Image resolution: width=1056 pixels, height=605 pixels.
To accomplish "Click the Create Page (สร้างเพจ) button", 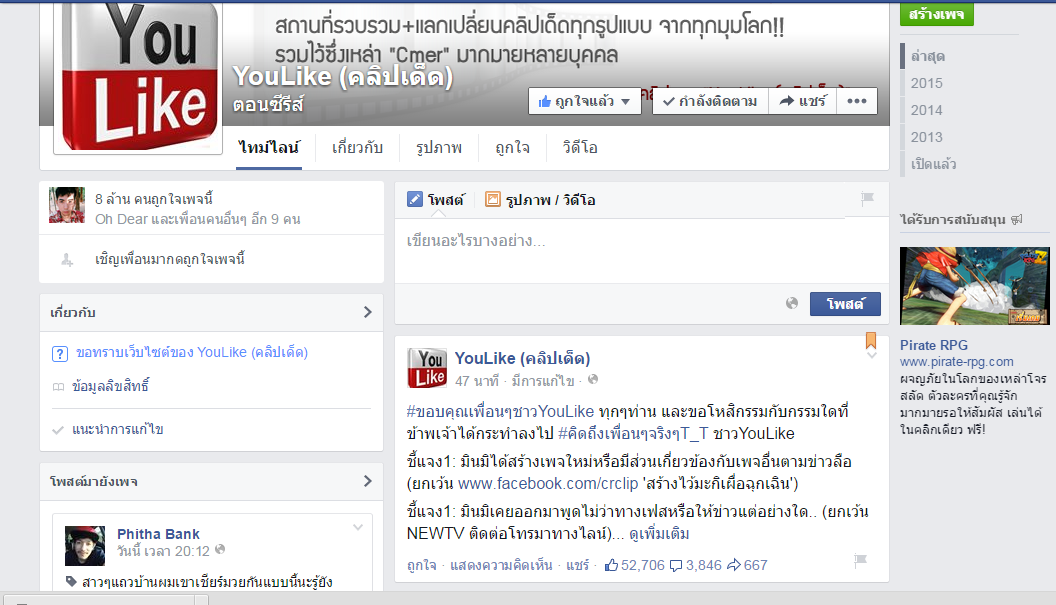I will (936, 13).
